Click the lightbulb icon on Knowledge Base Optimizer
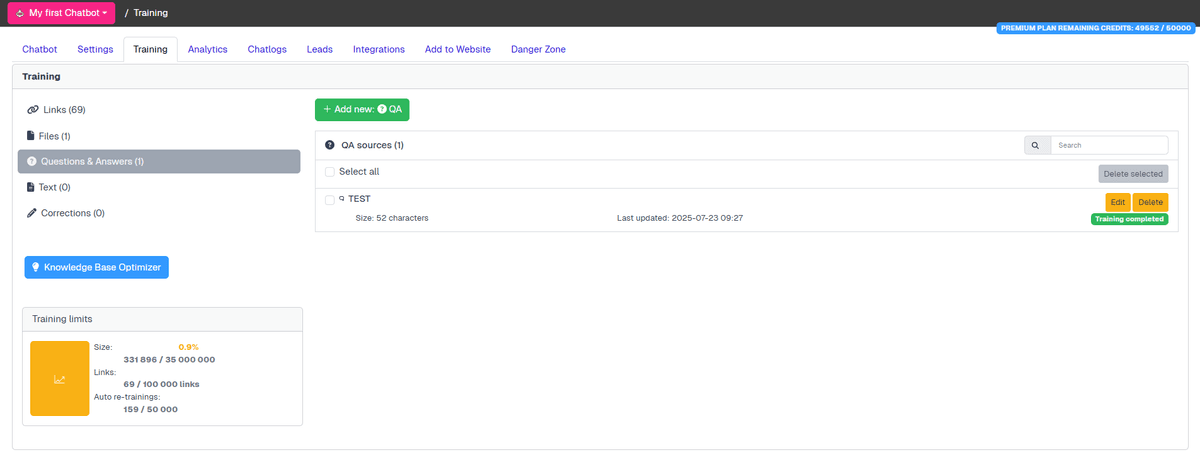This screenshot has width=1200, height=466. (36, 267)
